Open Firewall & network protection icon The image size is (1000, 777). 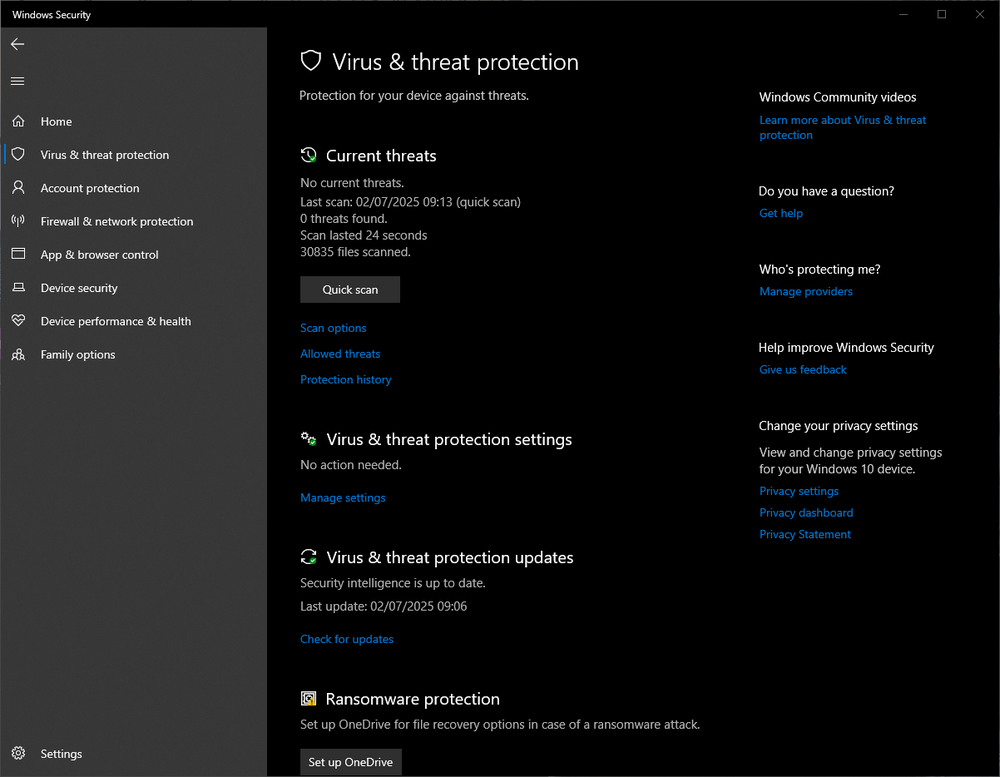pos(18,221)
